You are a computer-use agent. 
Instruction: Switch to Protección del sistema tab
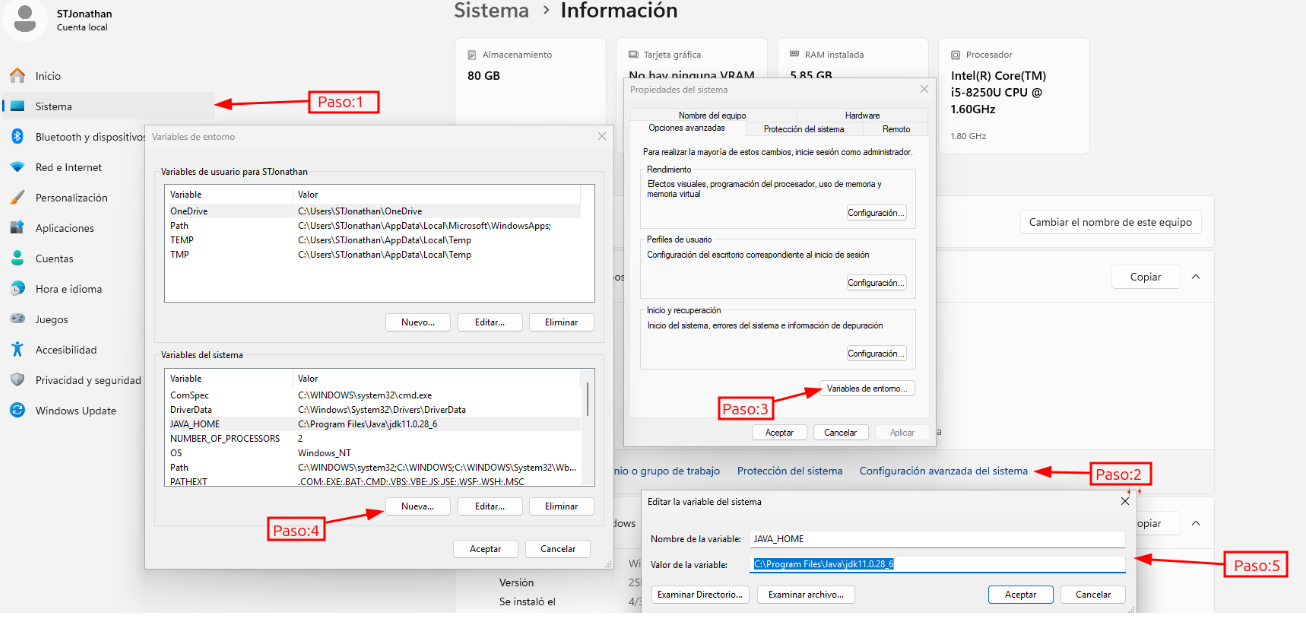point(803,129)
